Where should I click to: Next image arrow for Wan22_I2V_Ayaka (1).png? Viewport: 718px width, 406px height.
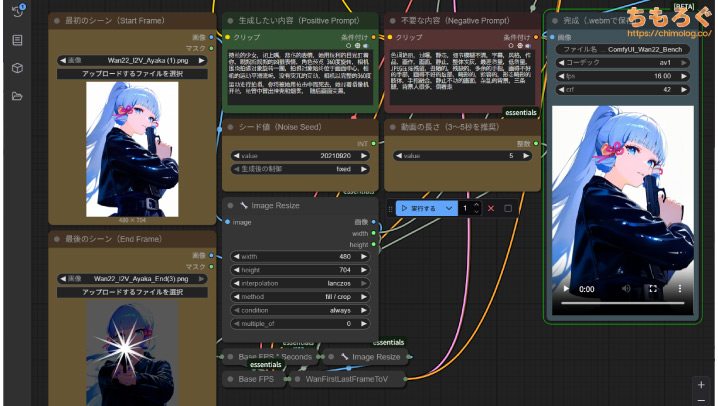click(x=201, y=60)
